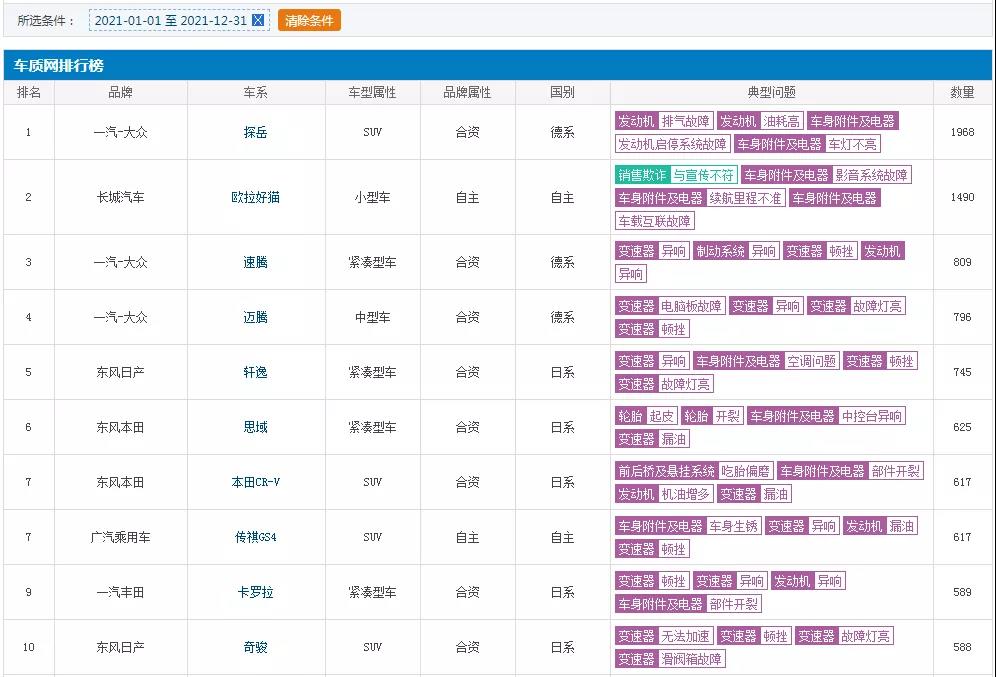The width and height of the screenshot is (996, 677).
Task: Click the 变速器 滑阀箱故障 tag
Action: point(670,659)
